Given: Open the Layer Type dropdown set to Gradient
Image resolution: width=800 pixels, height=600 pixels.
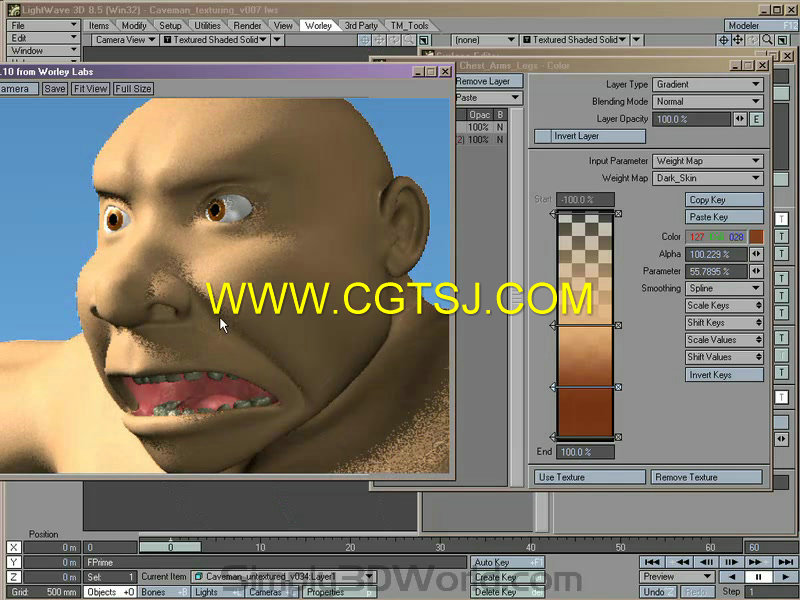Looking at the screenshot, I should click(x=708, y=84).
